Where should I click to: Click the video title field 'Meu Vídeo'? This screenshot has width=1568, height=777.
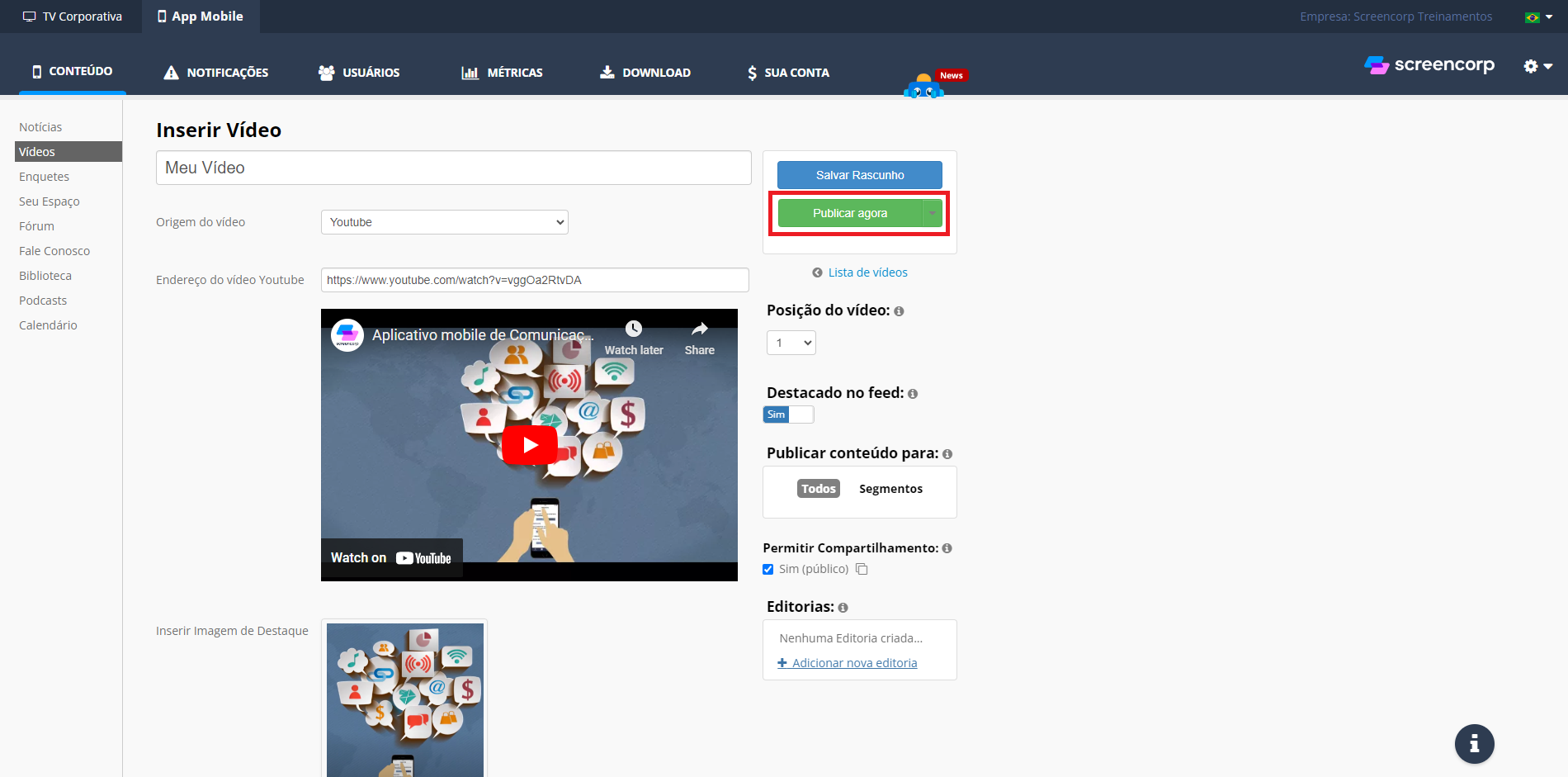454,168
